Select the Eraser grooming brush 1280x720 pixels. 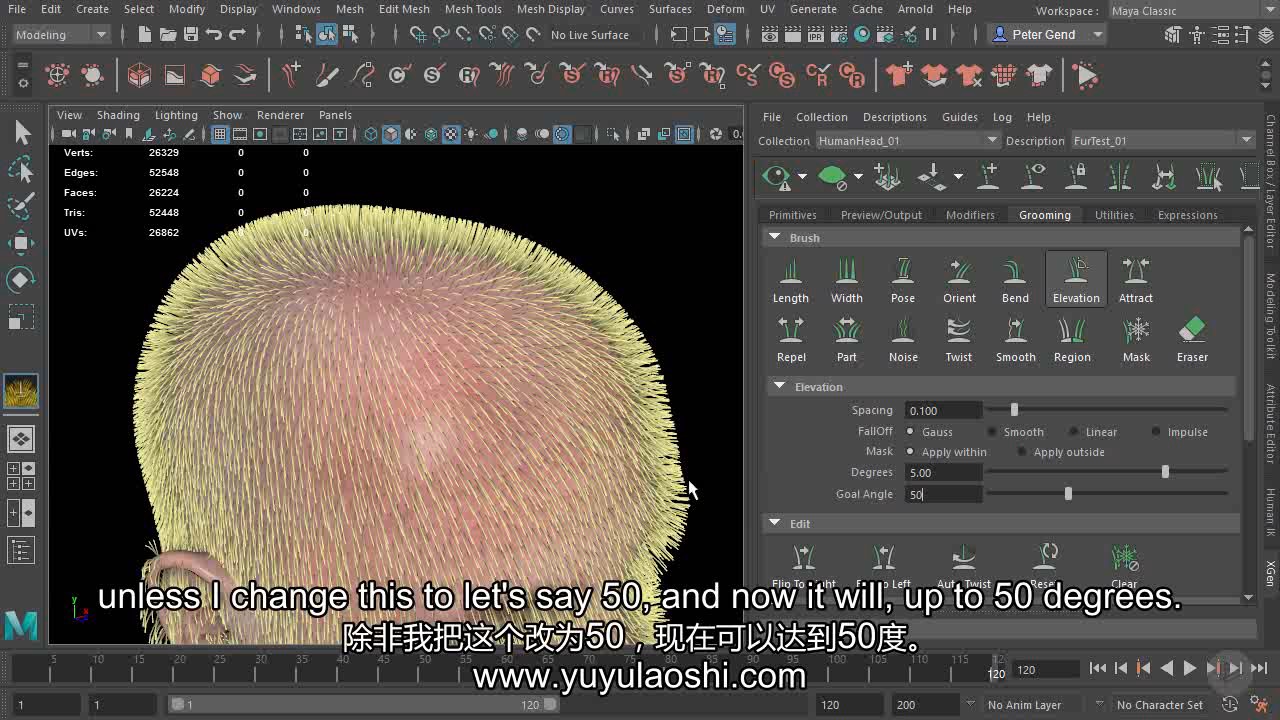point(1192,338)
